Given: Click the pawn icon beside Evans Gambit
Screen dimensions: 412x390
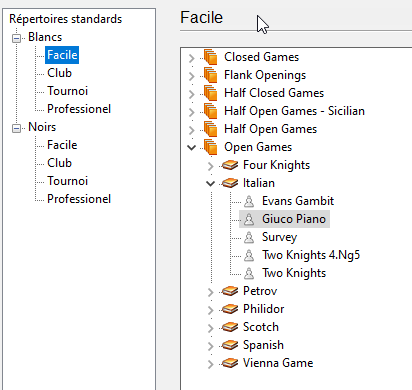Looking at the screenshot, I should point(249,201).
